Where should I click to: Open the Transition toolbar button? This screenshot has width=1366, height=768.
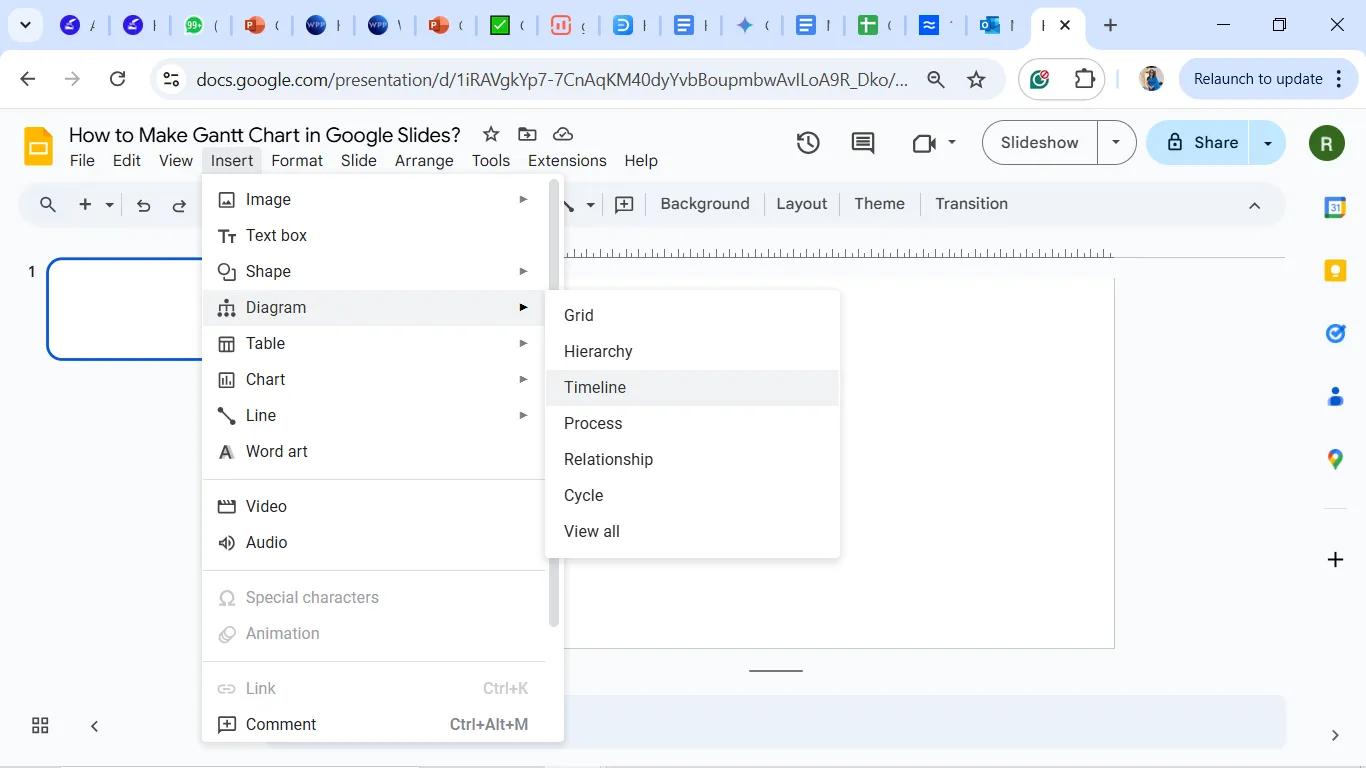click(972, 204)
